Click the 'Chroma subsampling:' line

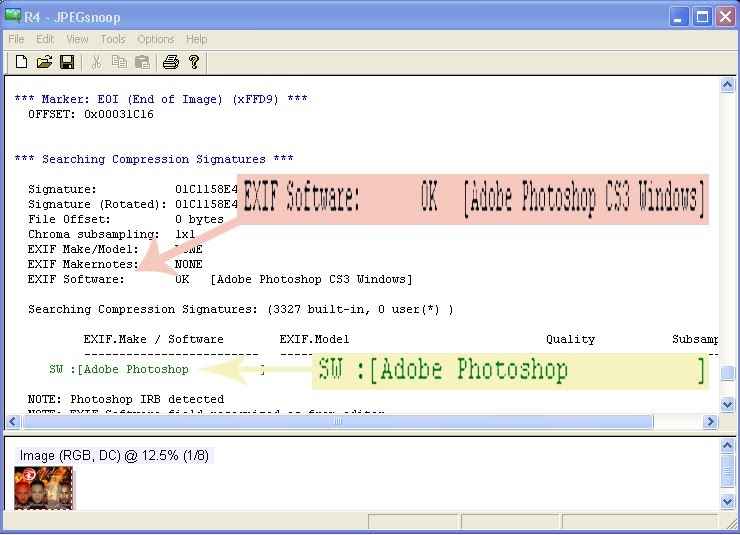tap(111, 234)
